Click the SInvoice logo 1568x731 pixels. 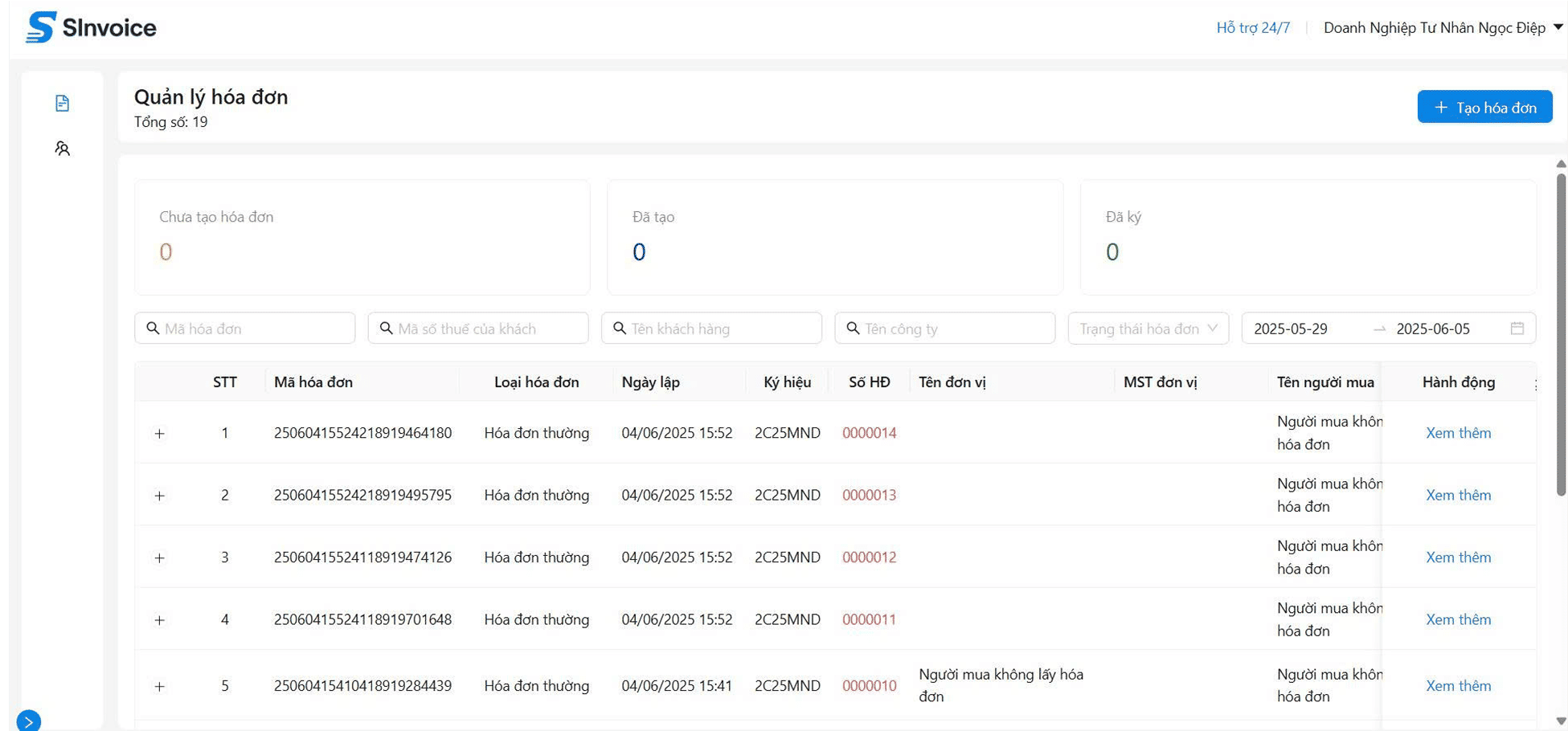coord(91,27)
